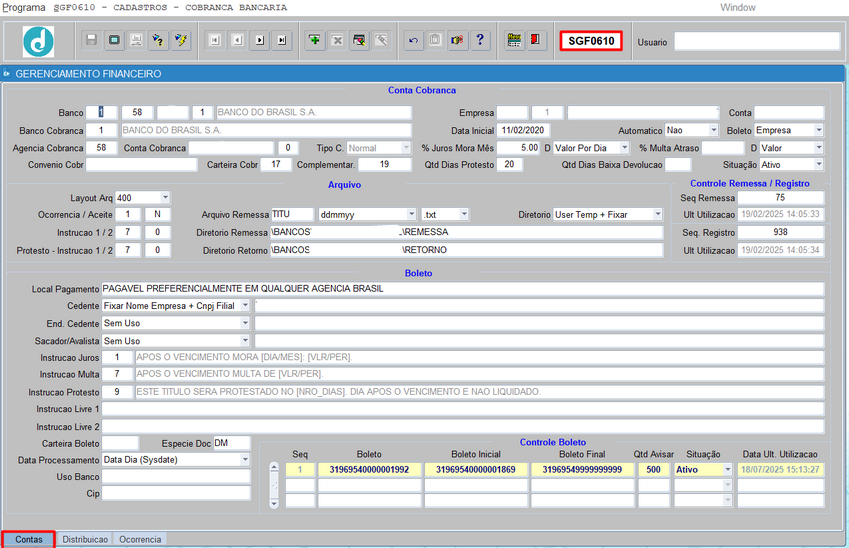The image size is (849, 548).
Task: Click the Data Inicial field 11/02/2020
Action: click(x=524, y=131)
